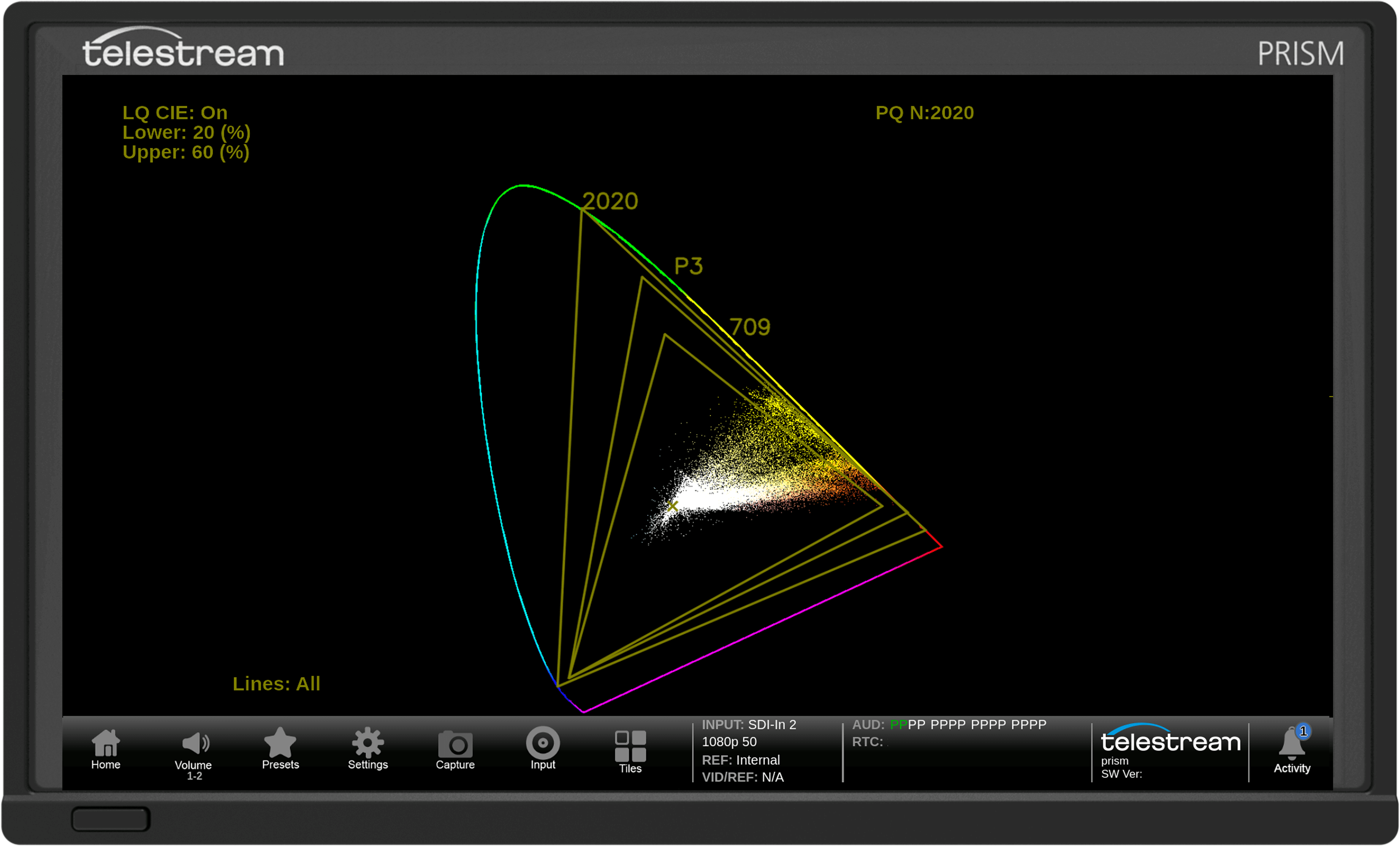The height and width of the screenshot is (846, 1400).
Task: Click the AUD channel presence indicators
Action: 968,724
